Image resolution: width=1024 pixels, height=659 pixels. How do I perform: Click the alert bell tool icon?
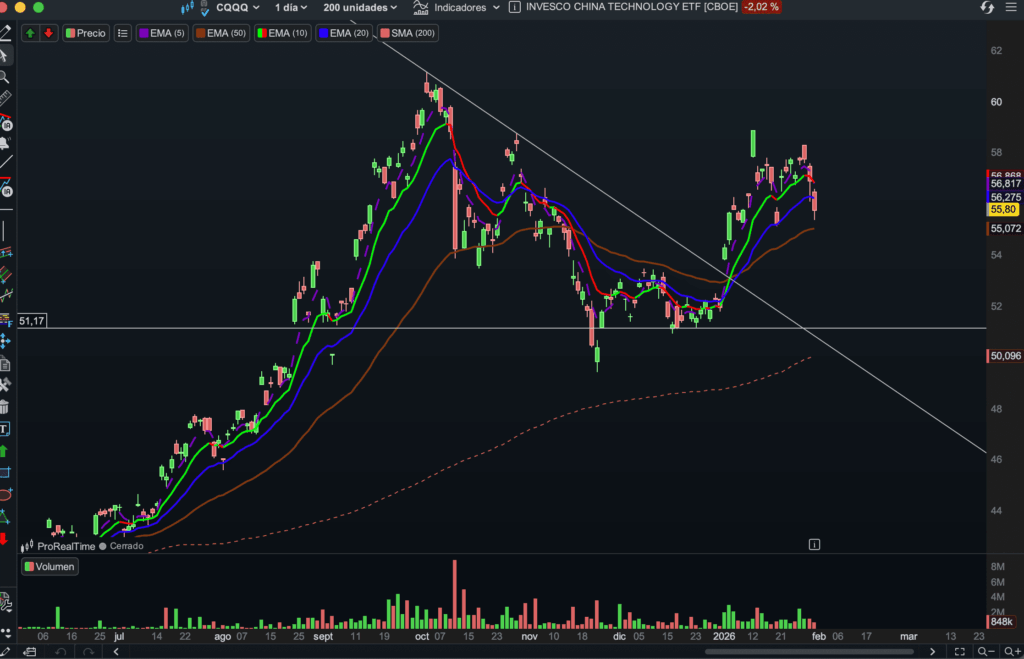(5, 143)
